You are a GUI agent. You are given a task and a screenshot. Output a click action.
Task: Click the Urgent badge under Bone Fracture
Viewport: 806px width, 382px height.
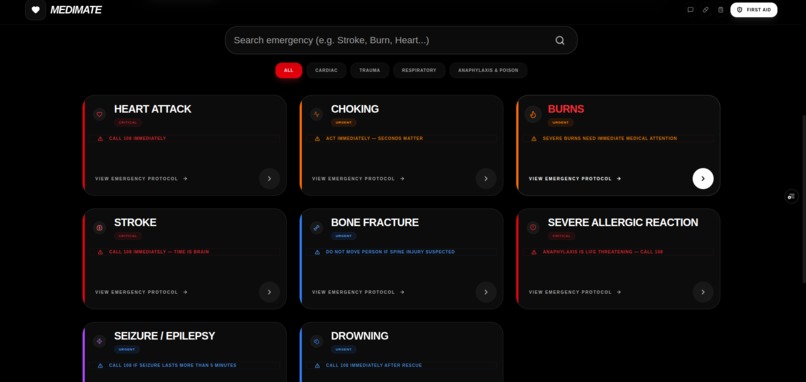[343, 237]
